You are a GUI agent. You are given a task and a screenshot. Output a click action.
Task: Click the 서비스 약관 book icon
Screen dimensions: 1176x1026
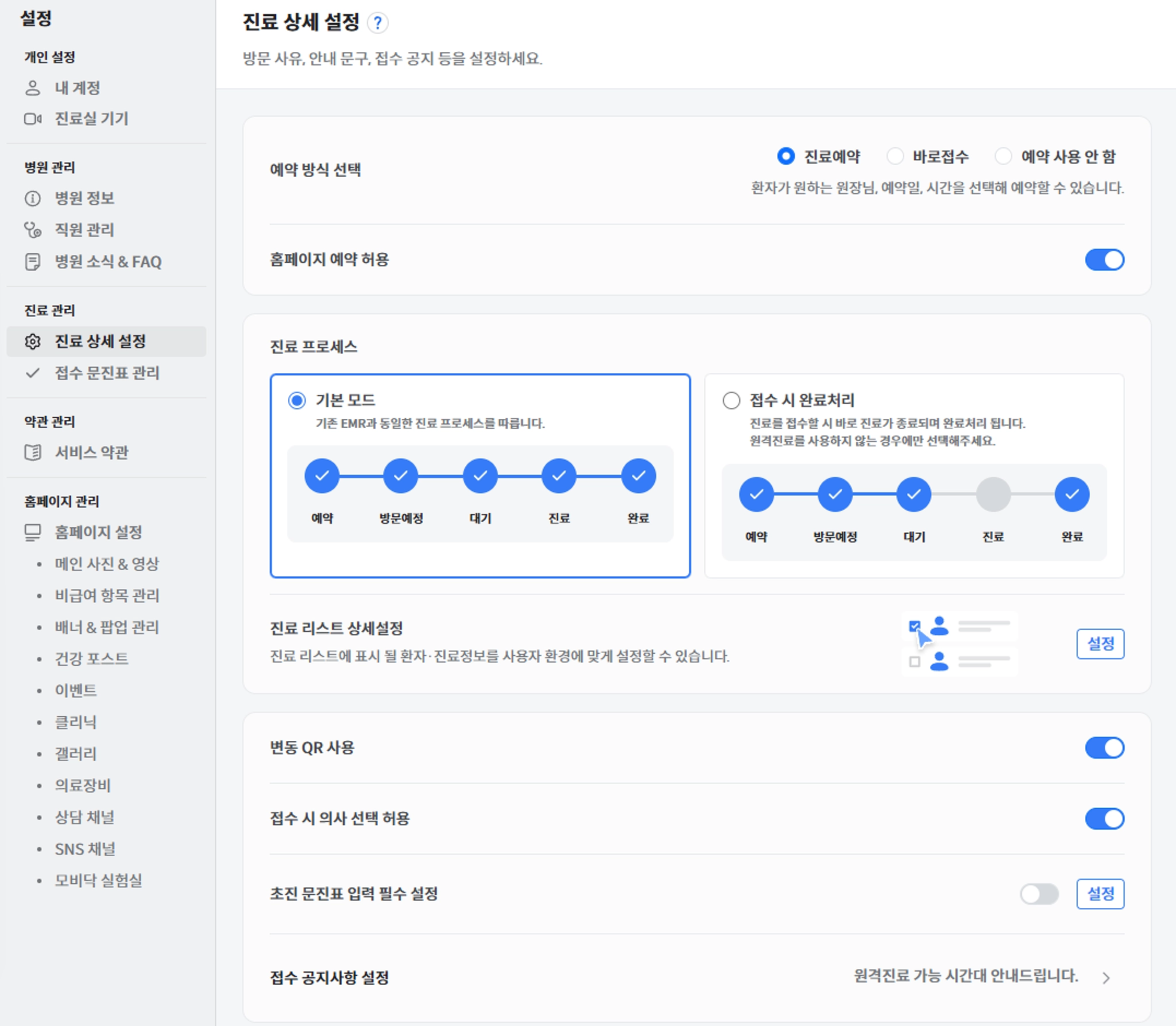pyautogui.click(x=33, y=452)
